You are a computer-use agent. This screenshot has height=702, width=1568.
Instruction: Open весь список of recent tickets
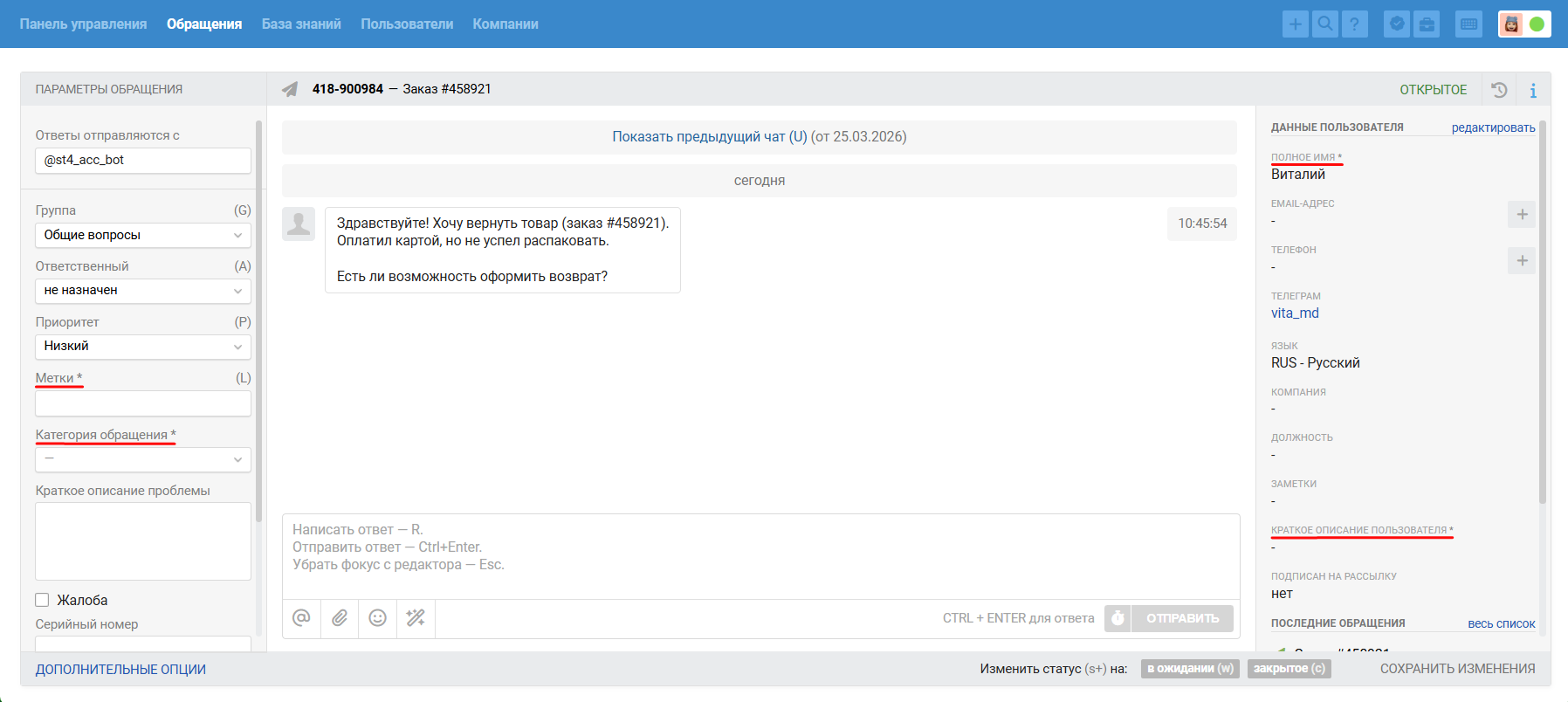1501,623
